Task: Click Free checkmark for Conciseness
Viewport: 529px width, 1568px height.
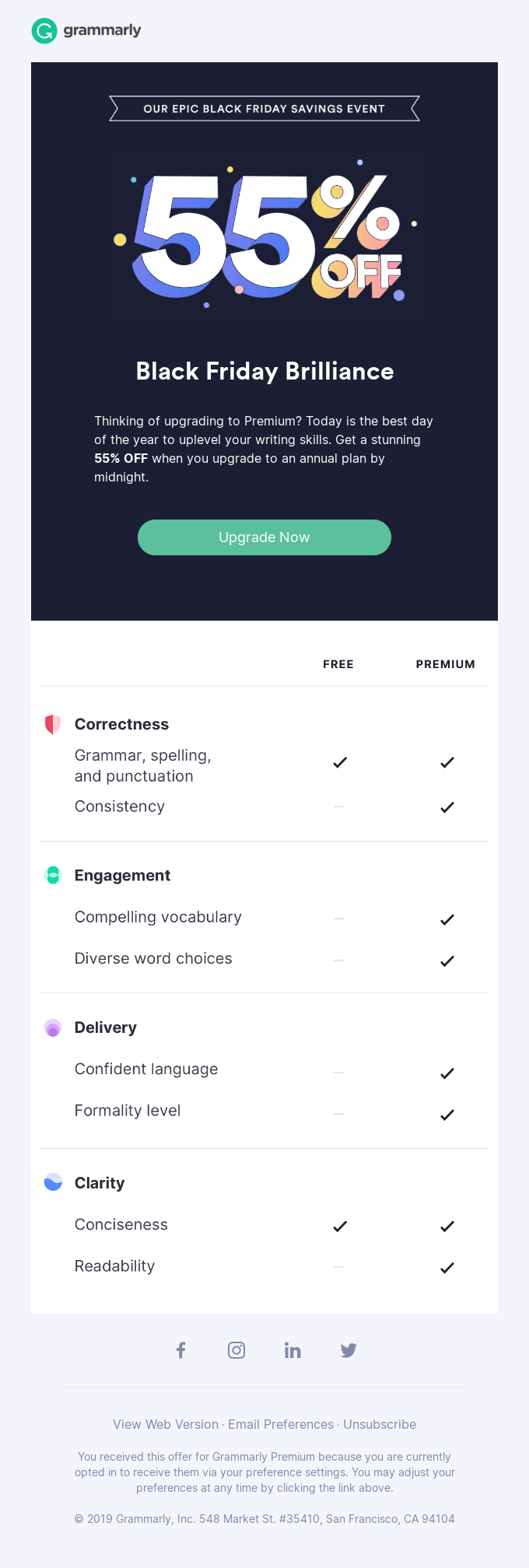Action: (340, 1227)
